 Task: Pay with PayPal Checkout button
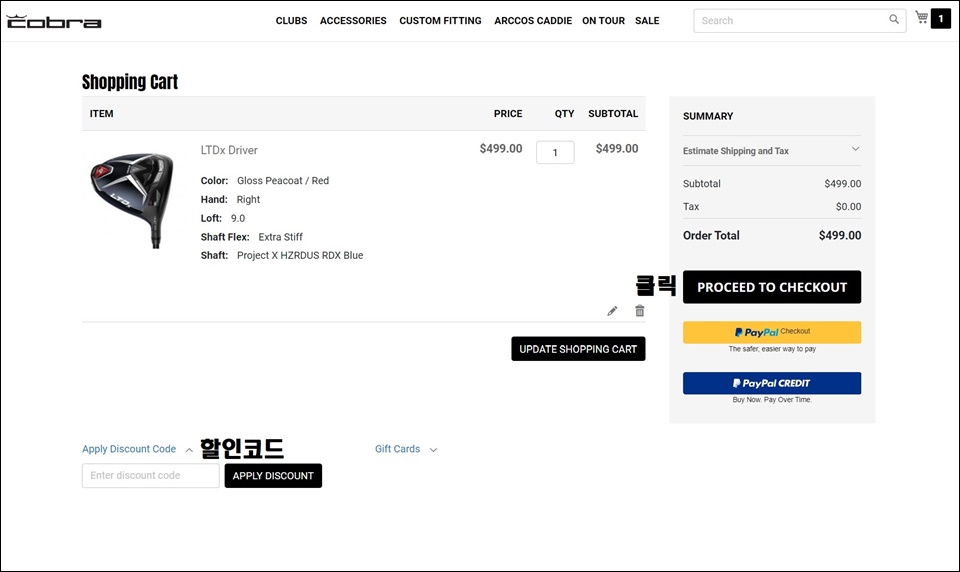771,332
